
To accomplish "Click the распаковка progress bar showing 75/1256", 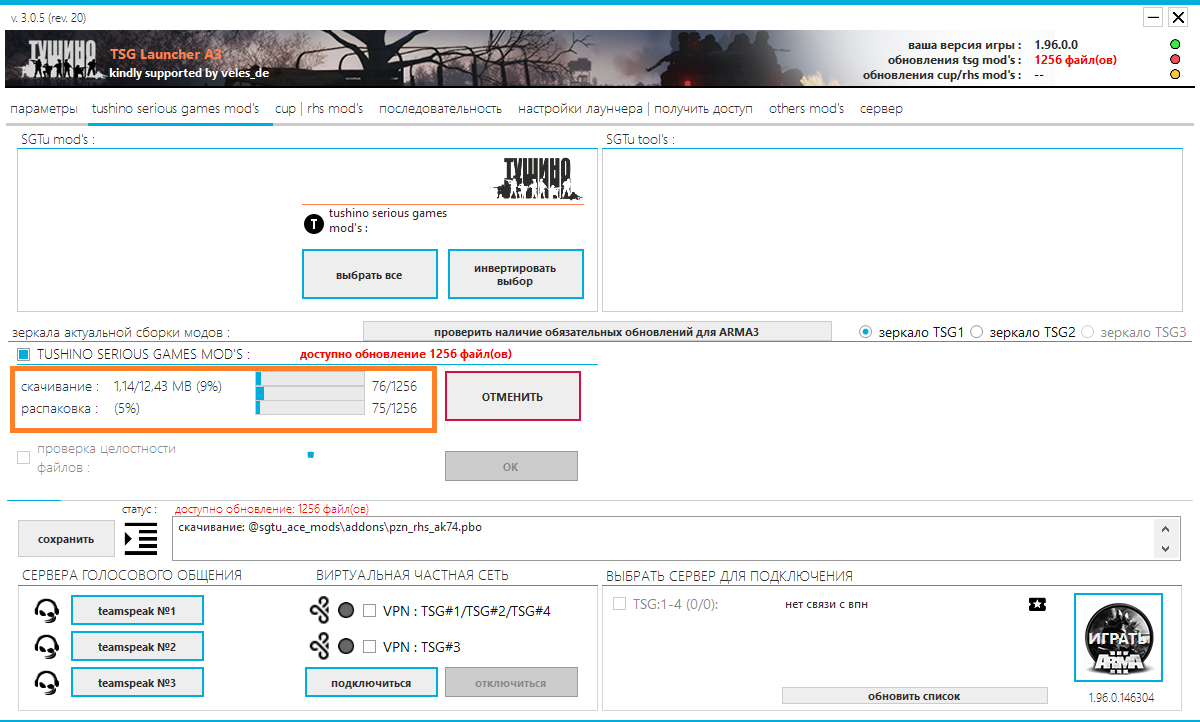I will (310, 408).
